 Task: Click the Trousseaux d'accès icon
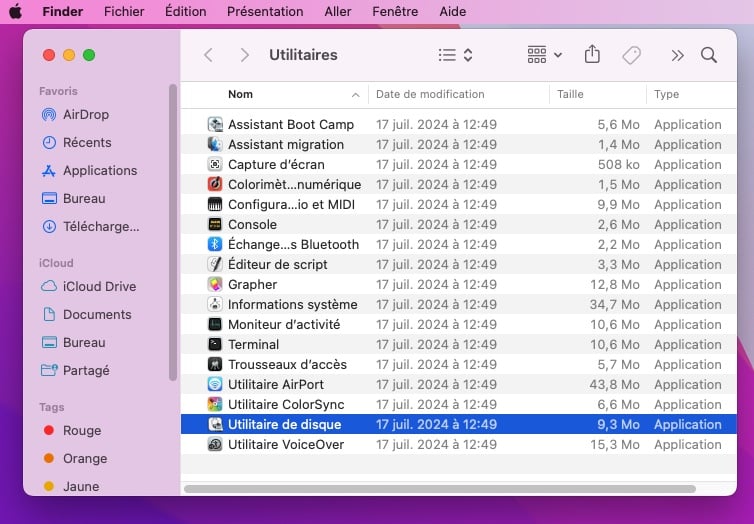point(215,364)
